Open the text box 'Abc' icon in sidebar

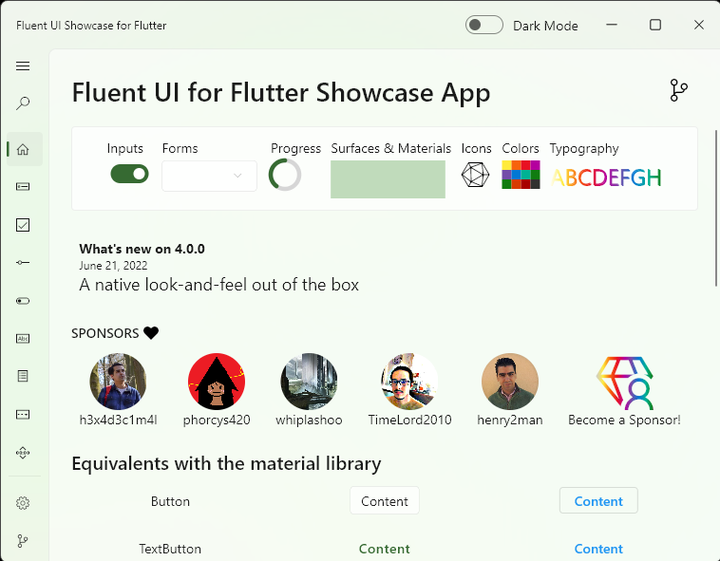[22, 339]
